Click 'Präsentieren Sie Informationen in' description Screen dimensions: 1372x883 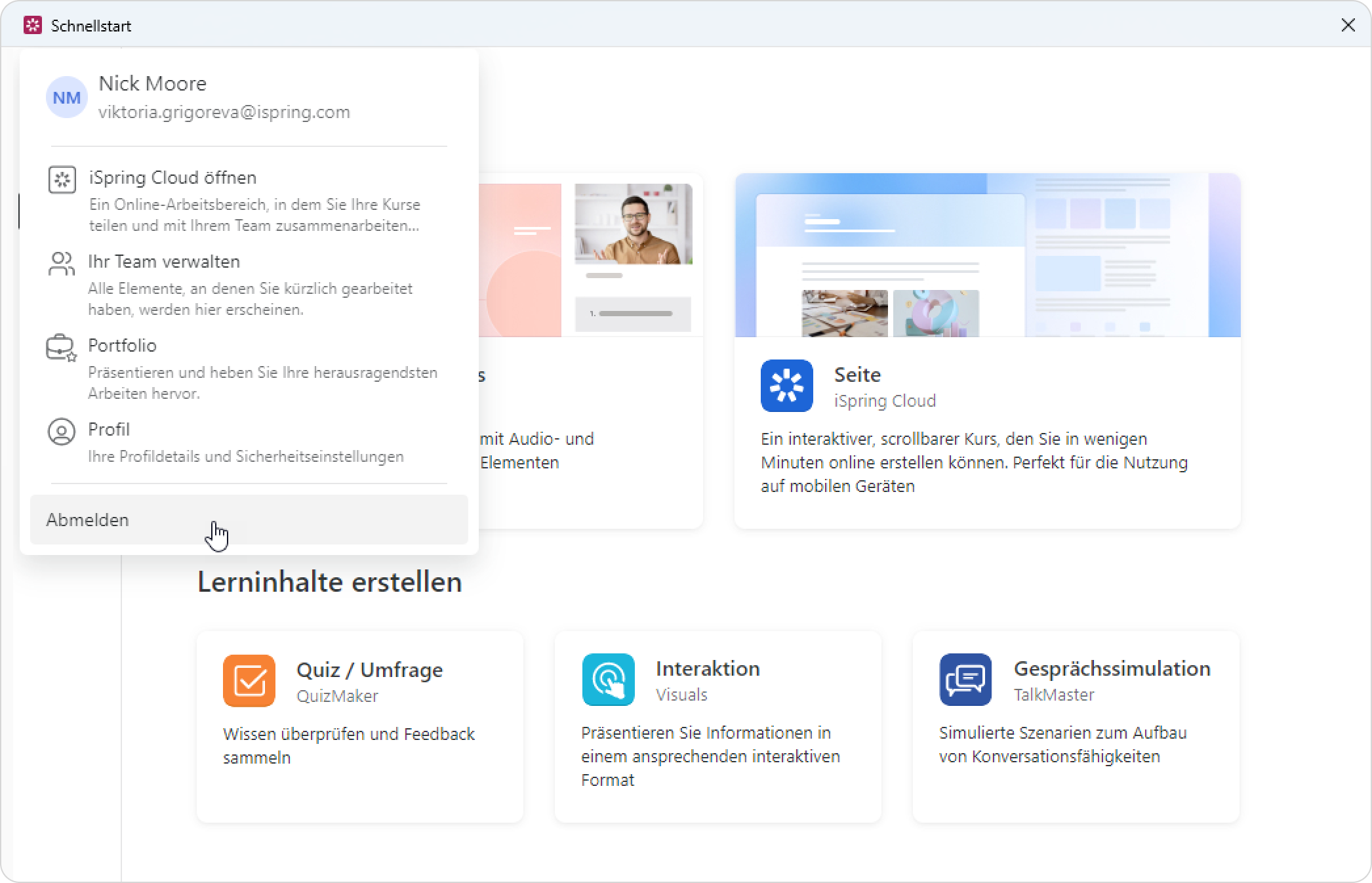coord(710,756)
